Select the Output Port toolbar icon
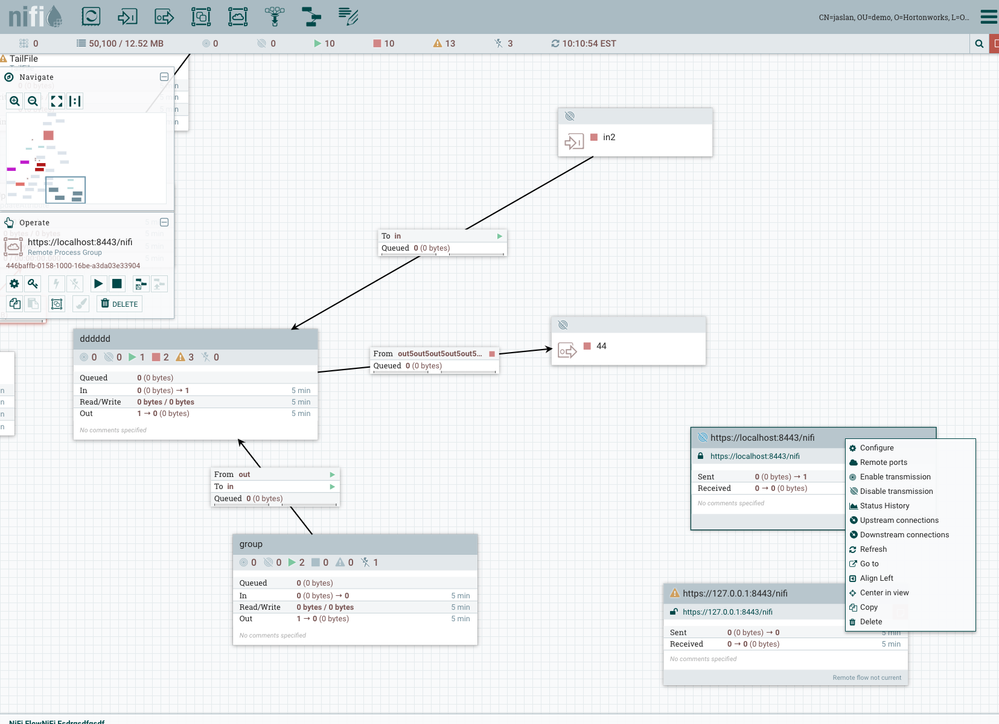The height and width of the screenshot is (724, 999). pos(164,16)
